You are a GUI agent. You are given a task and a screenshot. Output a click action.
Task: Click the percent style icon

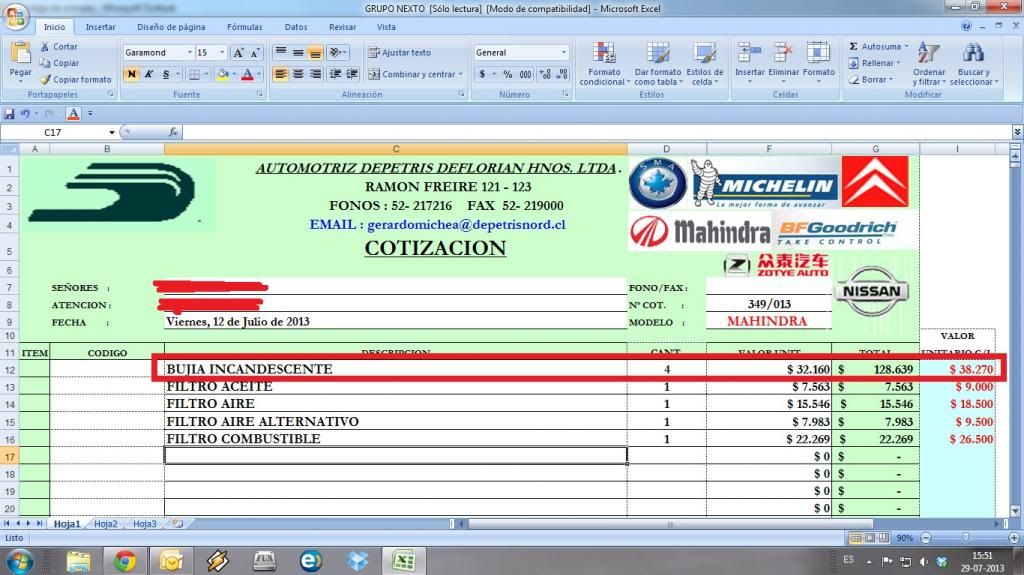[x=507, y=74]
